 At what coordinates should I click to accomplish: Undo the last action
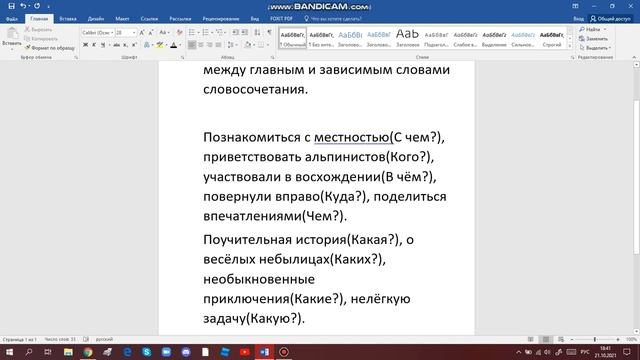pos(23,6)
